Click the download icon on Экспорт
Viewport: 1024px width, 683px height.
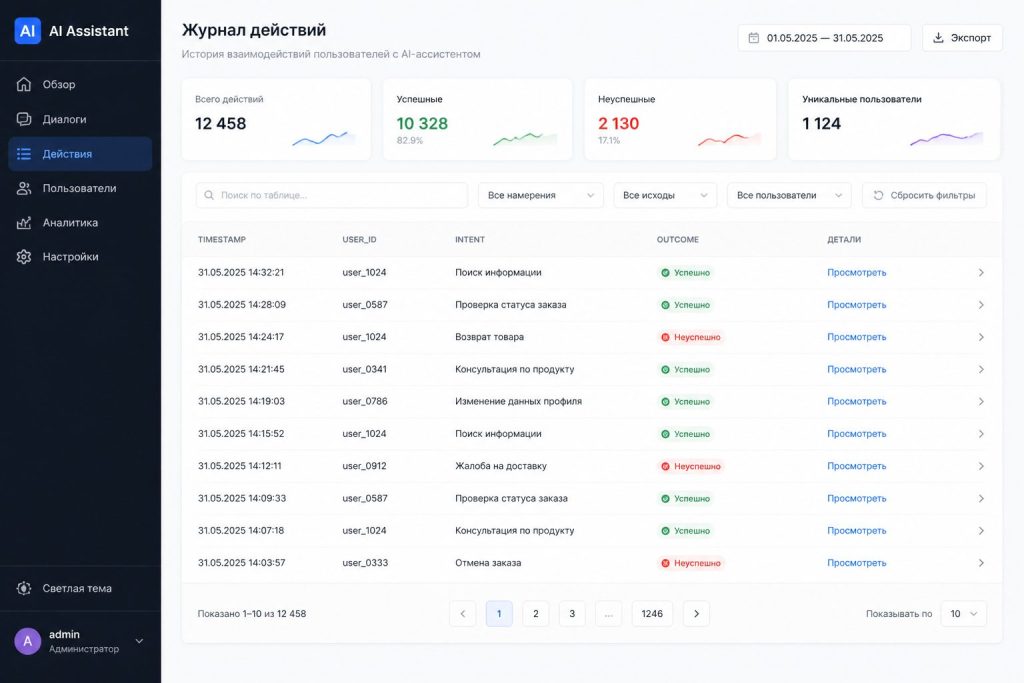click(938, 38)
